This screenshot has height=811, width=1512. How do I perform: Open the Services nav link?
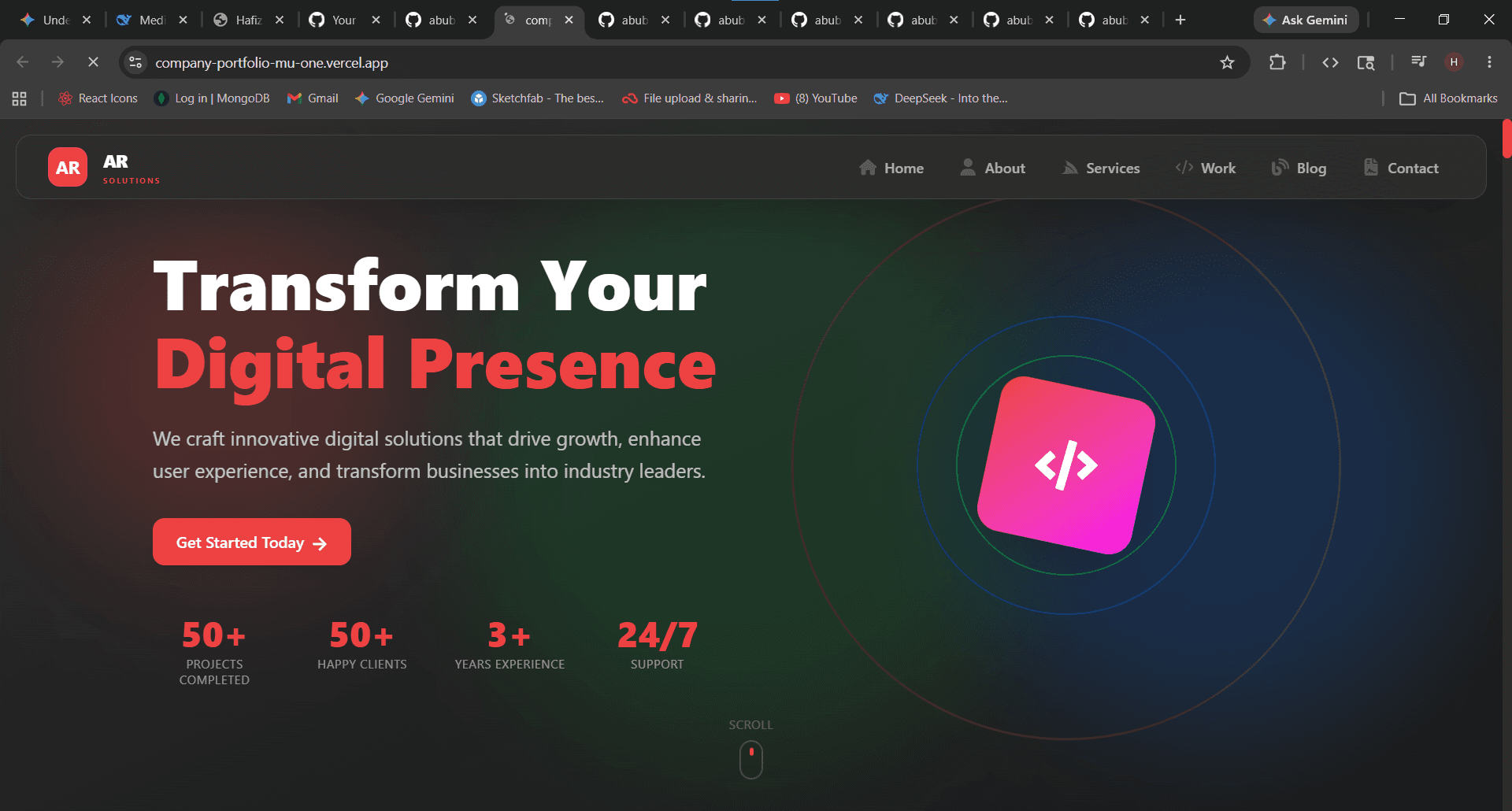(1100, 168)
